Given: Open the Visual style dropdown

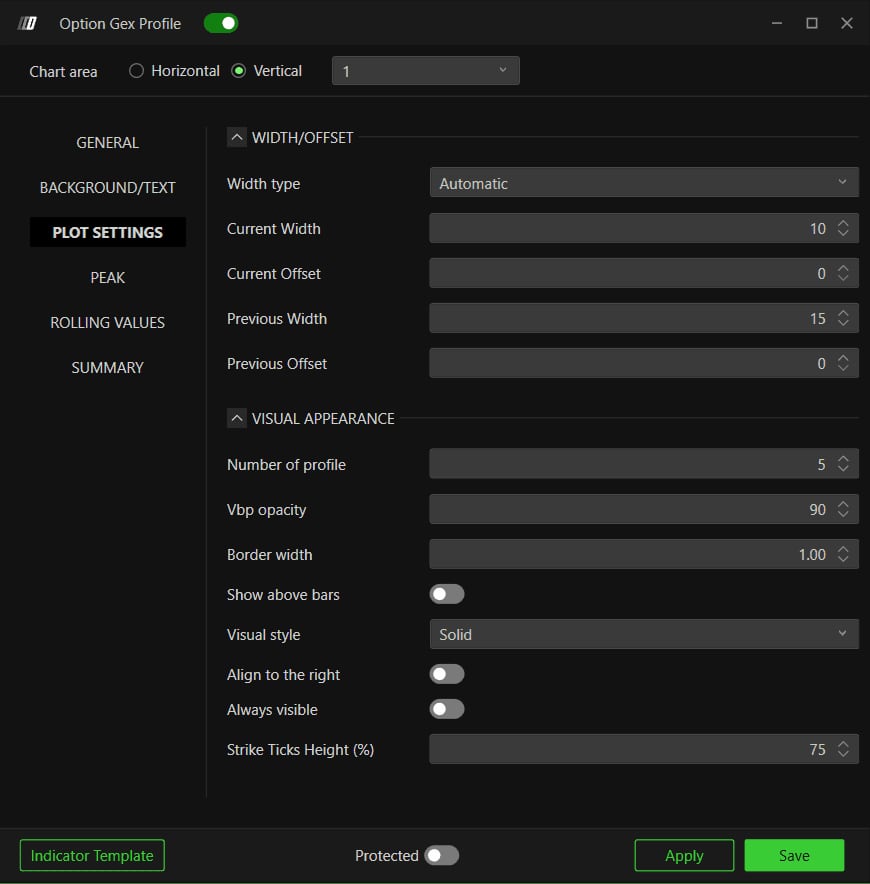Looking at the screenshot, I should click(x=644, y=634).
